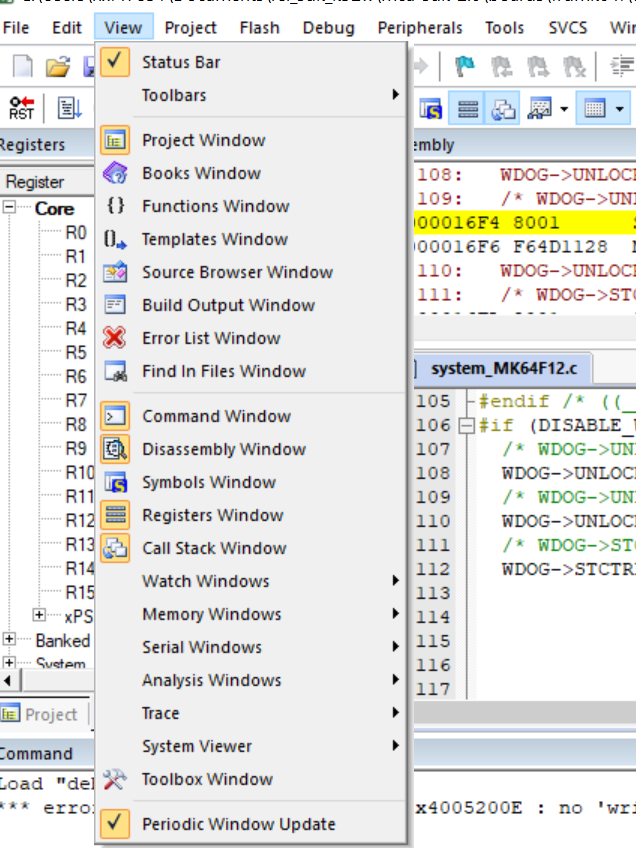Collapse the Core register tree node
Image resolution: width=636 pixels, height=848 pixels.
(x=10, y=208)
